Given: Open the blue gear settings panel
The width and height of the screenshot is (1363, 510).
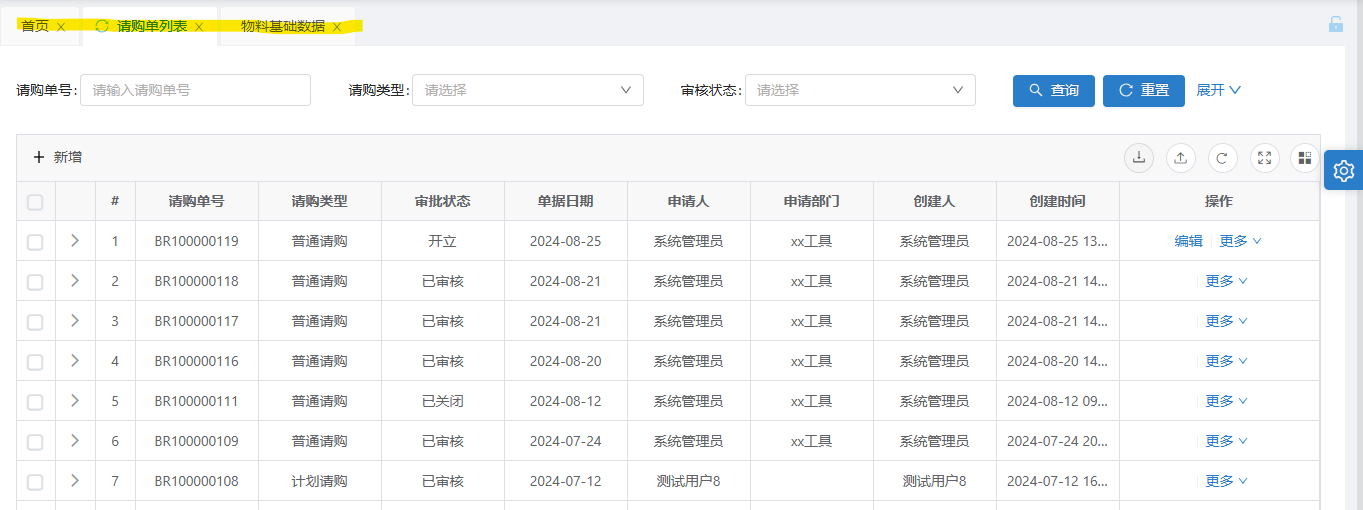Looking at the screenshot, I should 1344,171.
